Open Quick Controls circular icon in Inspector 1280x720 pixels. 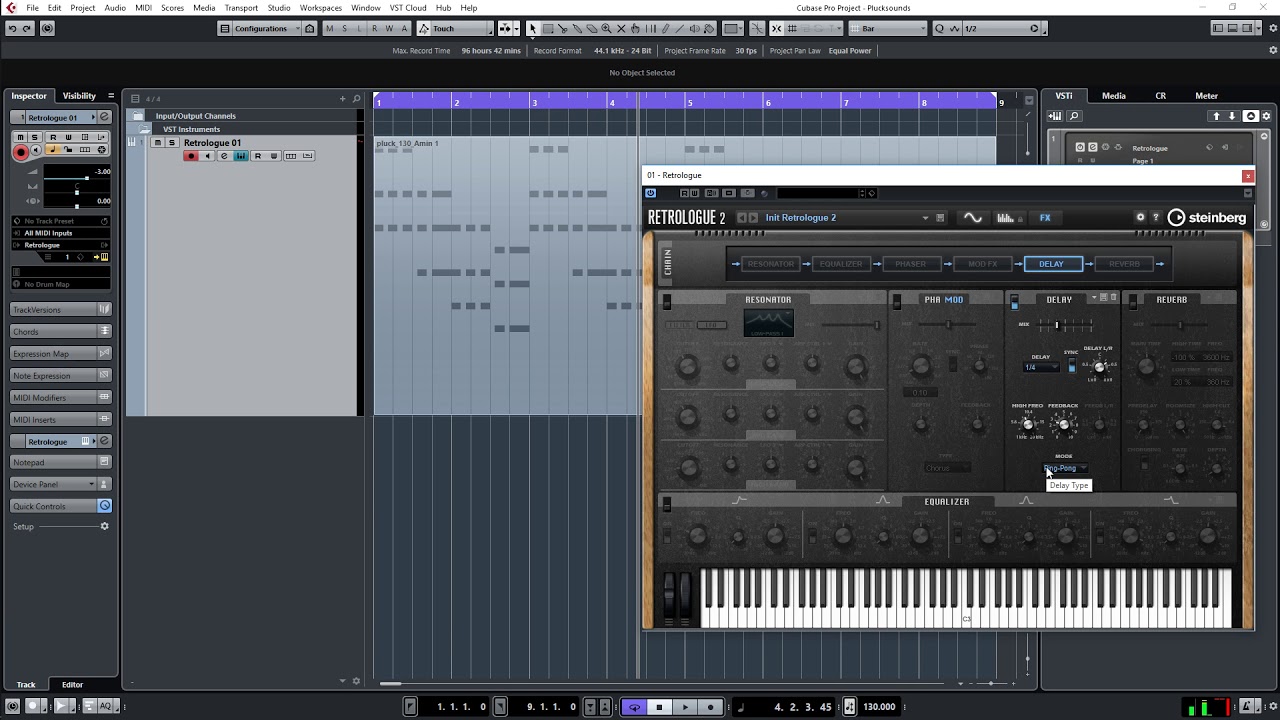104,506
